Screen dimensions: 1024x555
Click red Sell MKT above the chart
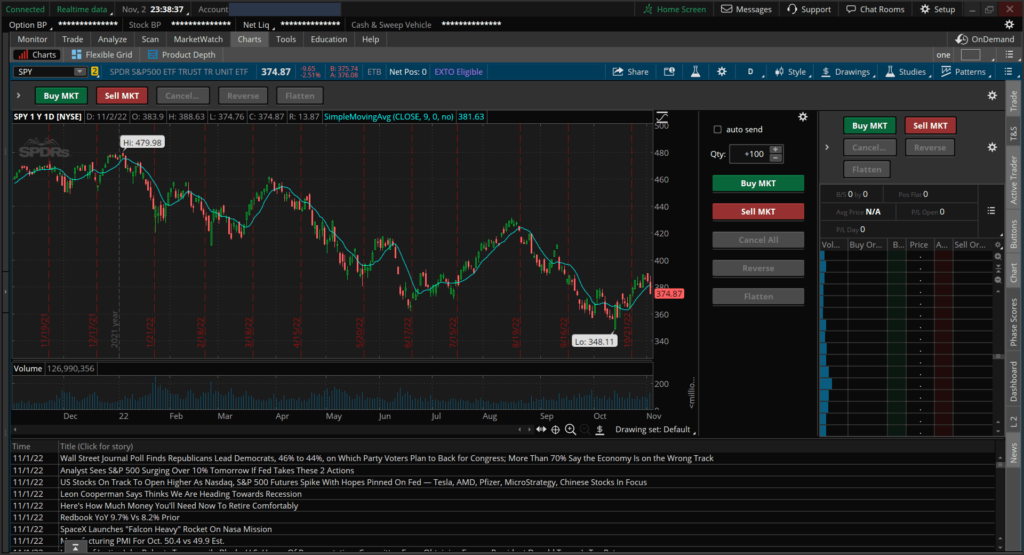[121, 95]
